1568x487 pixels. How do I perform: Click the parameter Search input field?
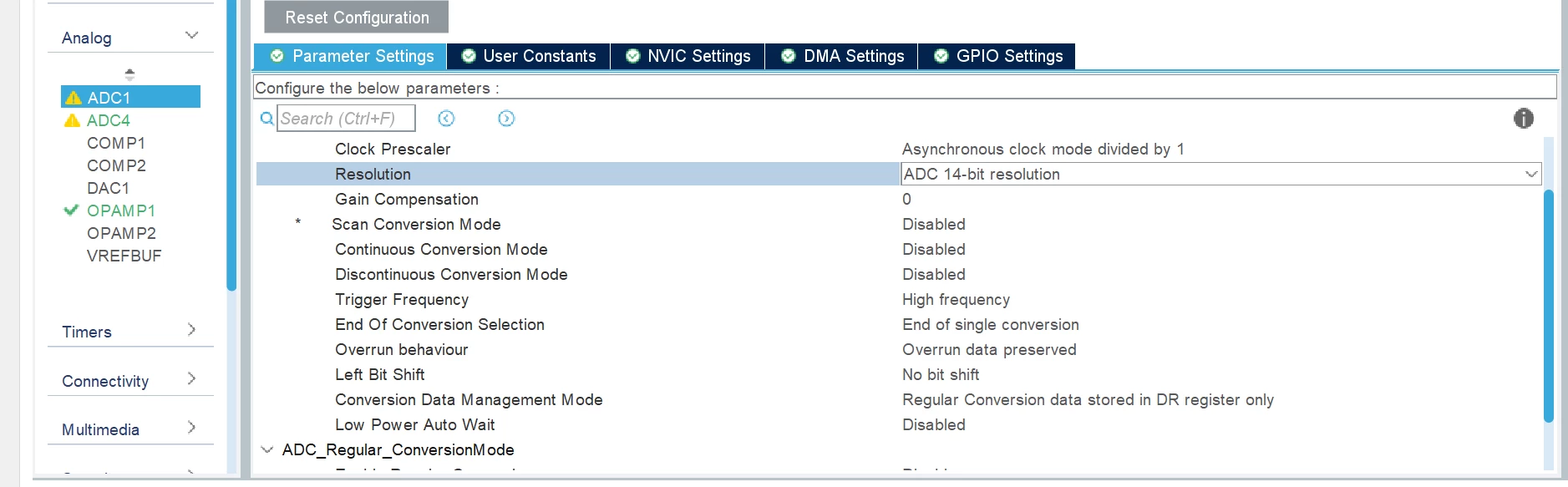click(346, 119)
